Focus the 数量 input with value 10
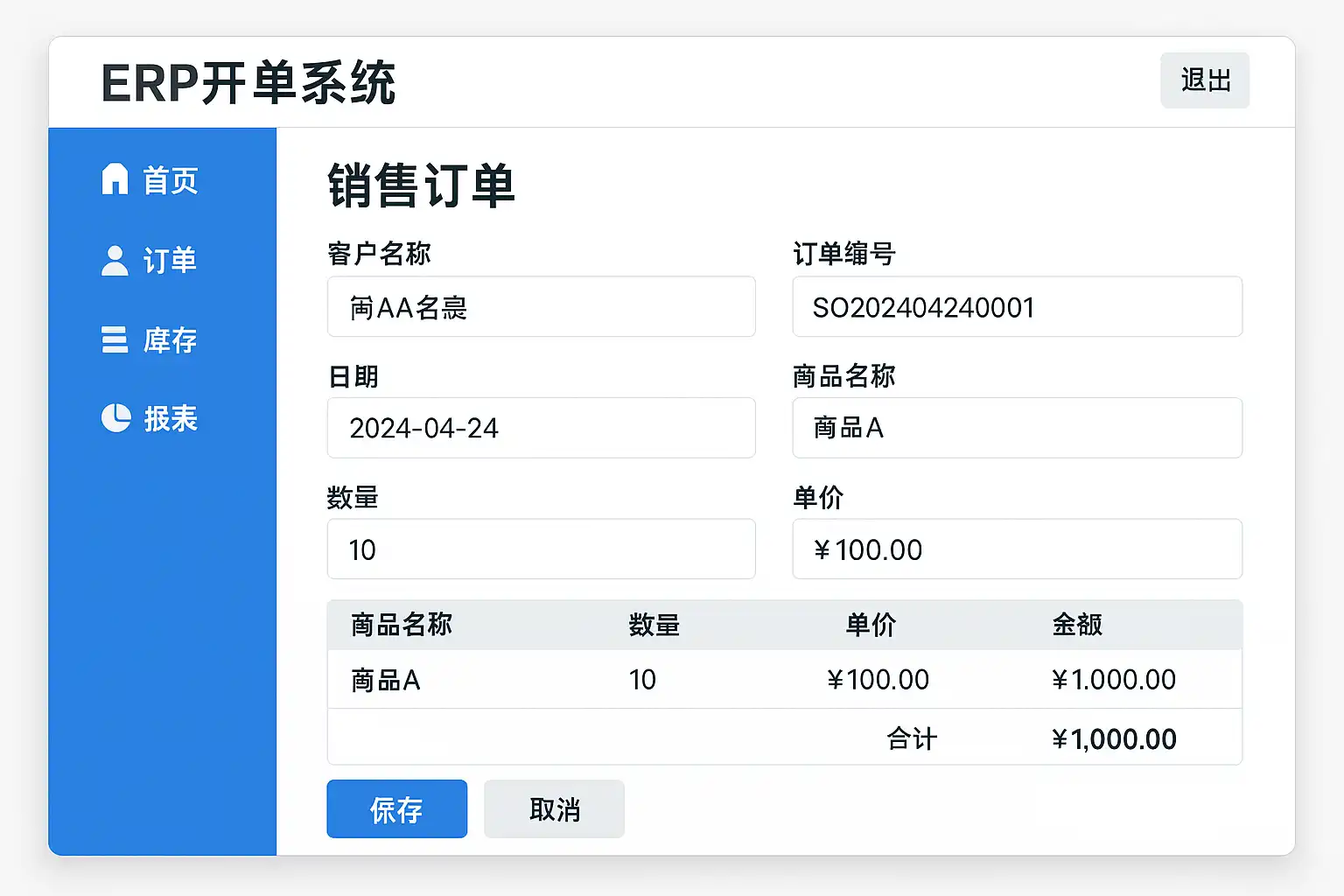This screenshot has height=896, width=1344. coord(541,549)
